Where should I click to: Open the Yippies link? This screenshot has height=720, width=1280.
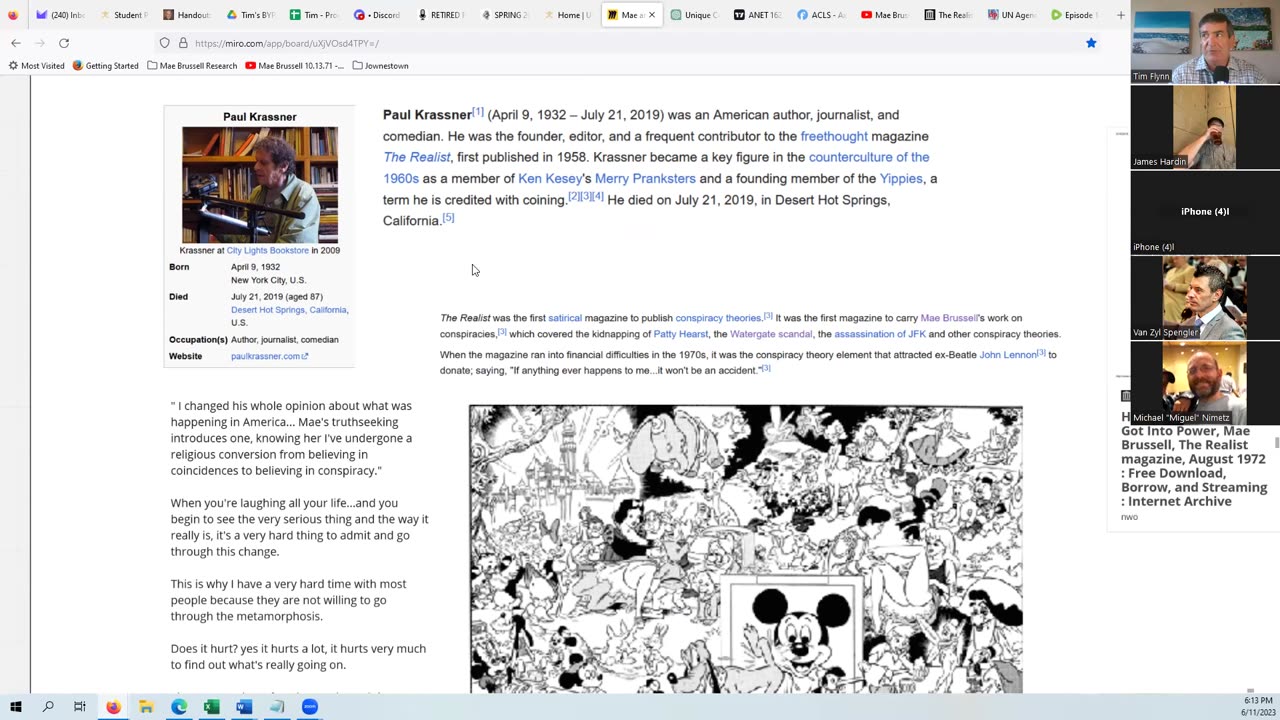coord(901,178)
